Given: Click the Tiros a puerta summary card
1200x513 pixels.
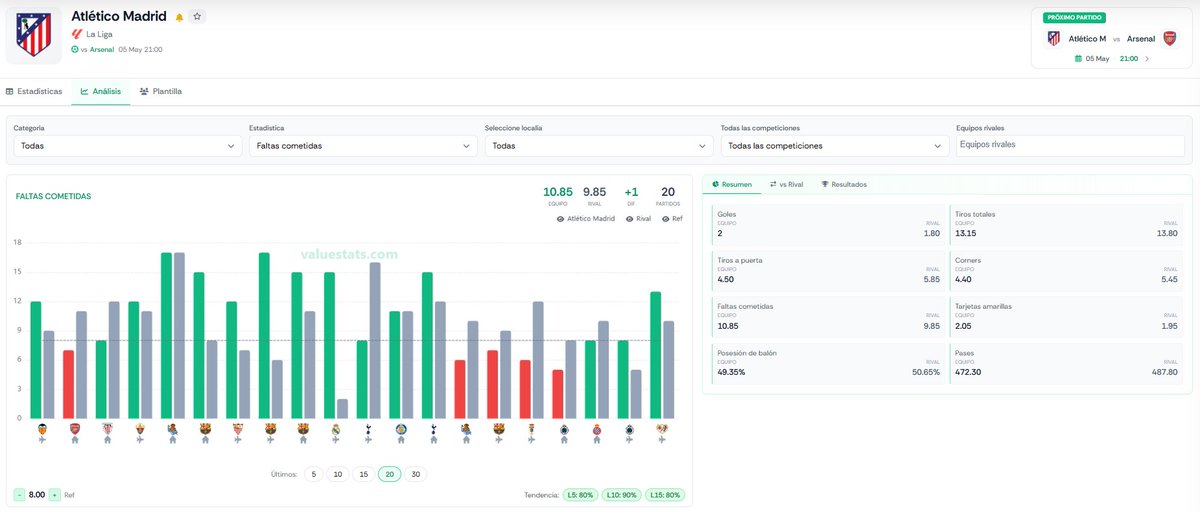Looking at the screenshot, I should point(829,270).
